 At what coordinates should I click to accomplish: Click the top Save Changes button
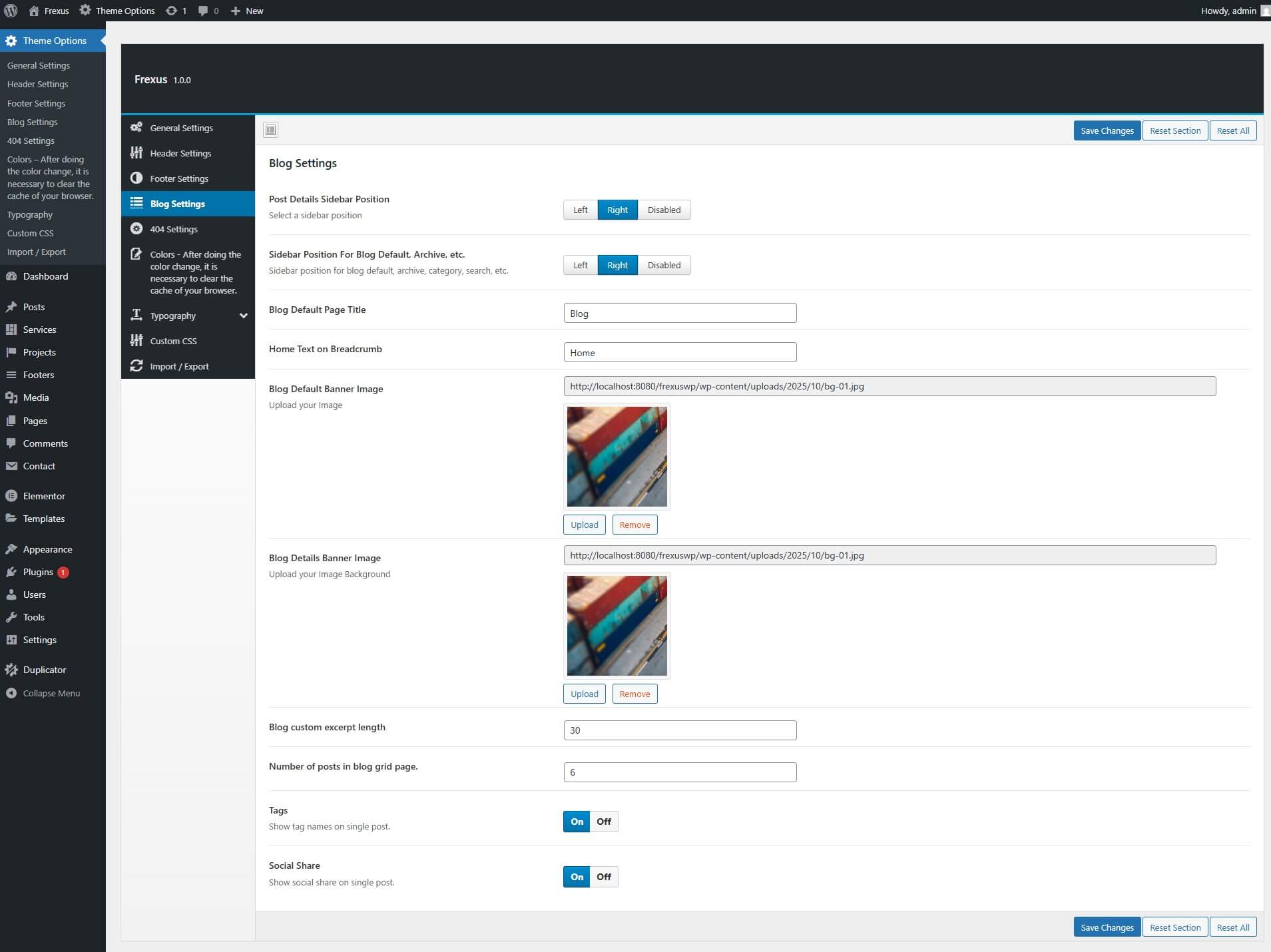coord(1107,130)
